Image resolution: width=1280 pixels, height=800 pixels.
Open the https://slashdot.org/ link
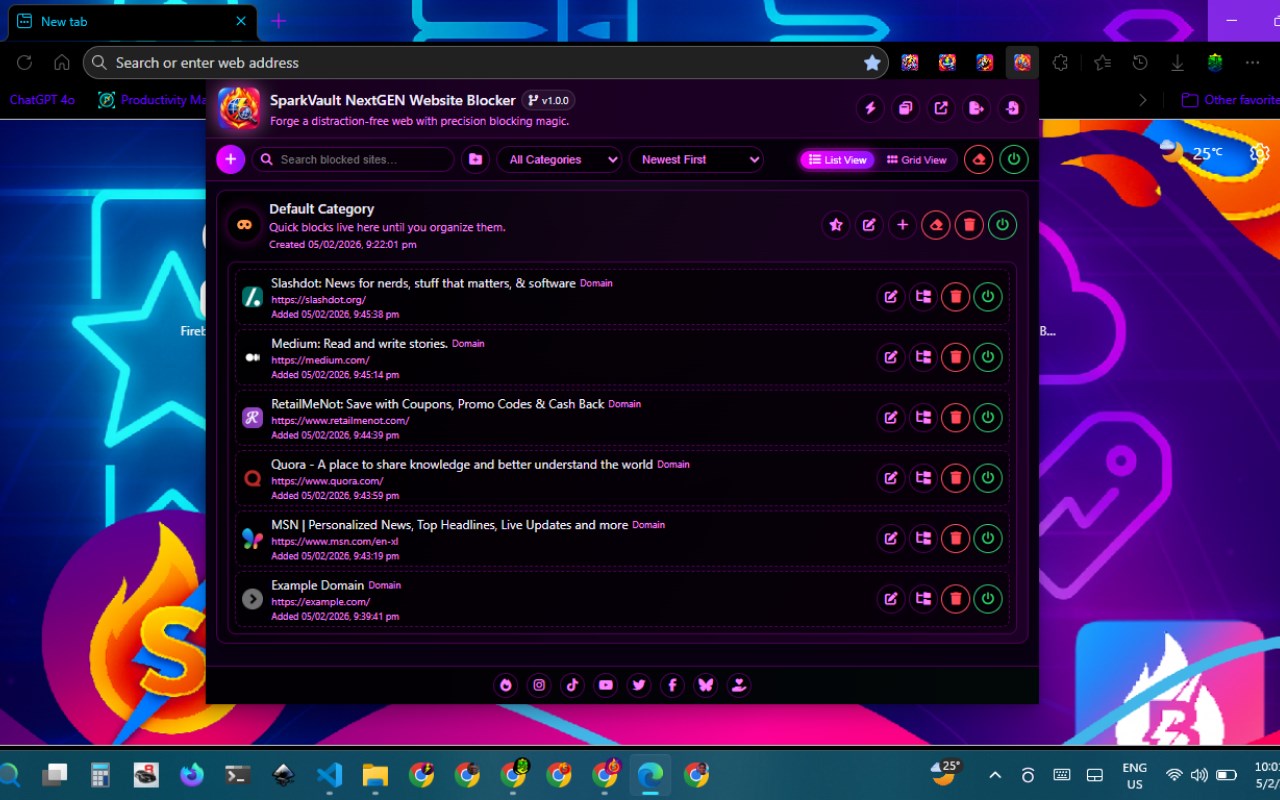pyautogui.click(x=318, y=300)
